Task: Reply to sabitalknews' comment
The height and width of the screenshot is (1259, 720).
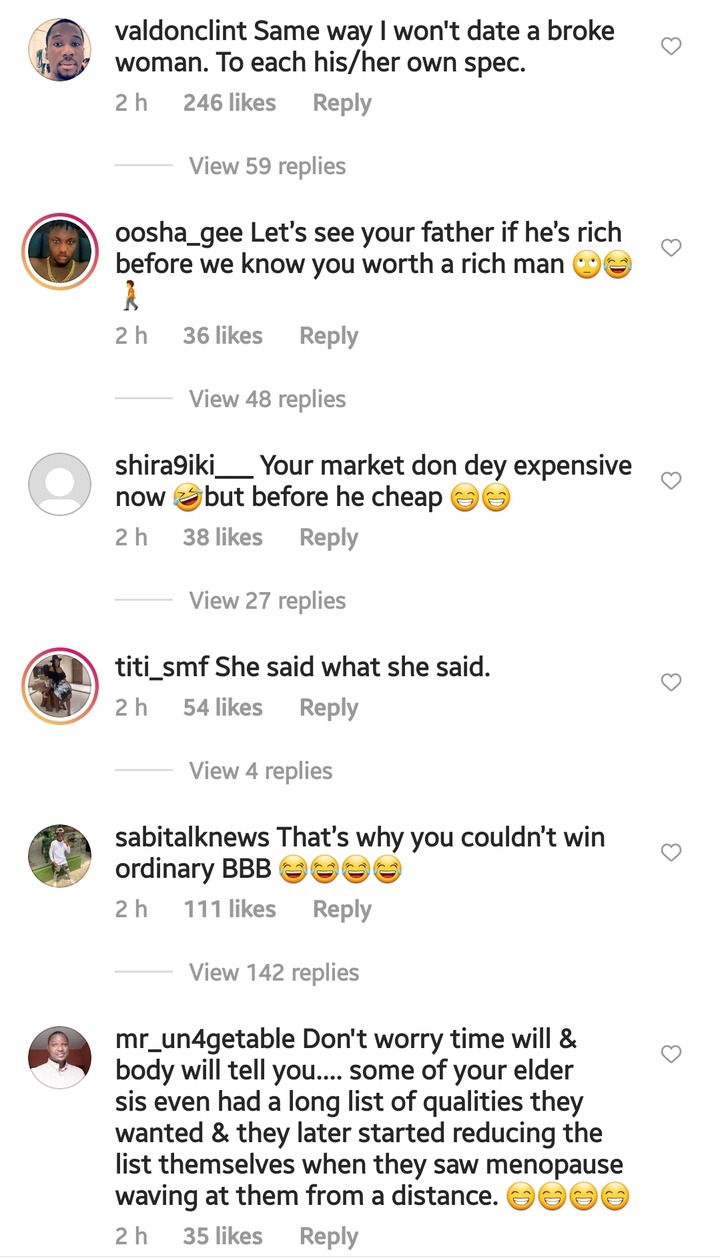Action: click(342, 909)
